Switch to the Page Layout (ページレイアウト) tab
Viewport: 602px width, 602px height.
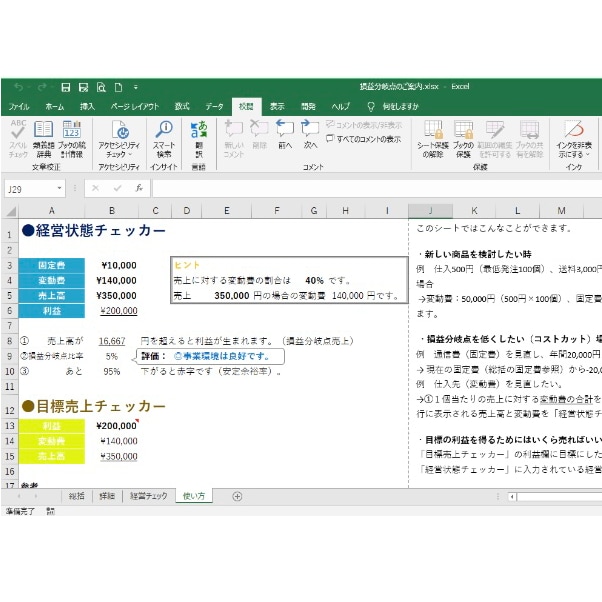pos(134,106)
